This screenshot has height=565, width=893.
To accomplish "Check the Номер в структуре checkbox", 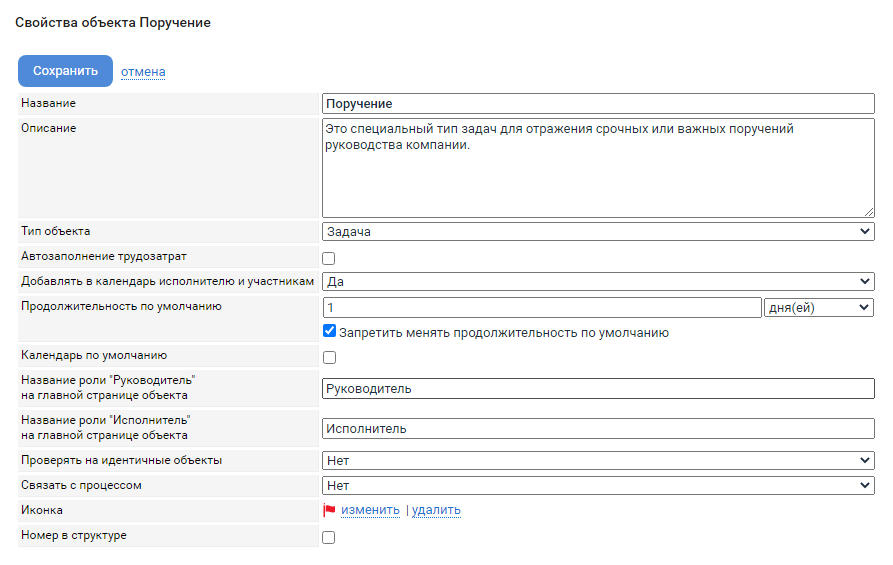I will point(329,538).
